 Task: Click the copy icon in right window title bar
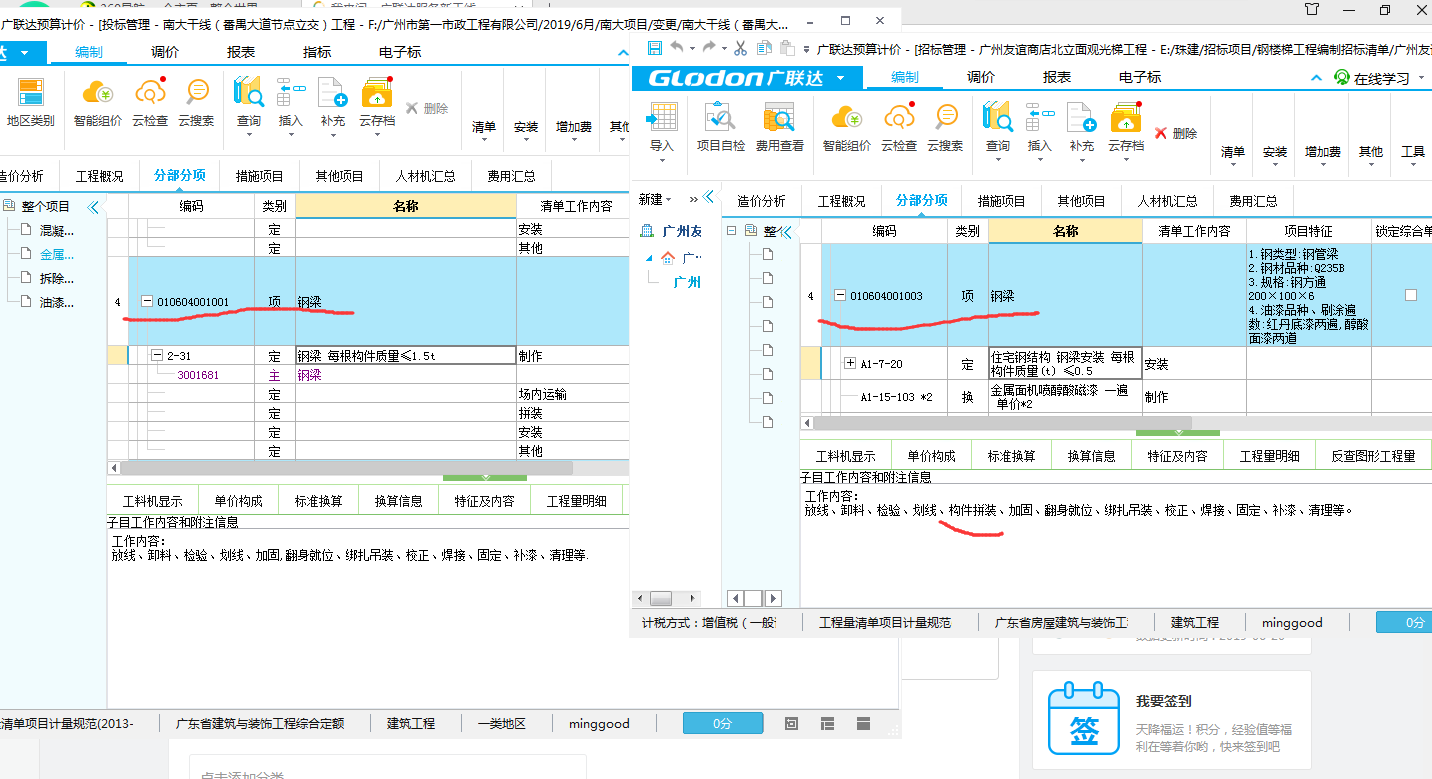click(x=764, y=48)
